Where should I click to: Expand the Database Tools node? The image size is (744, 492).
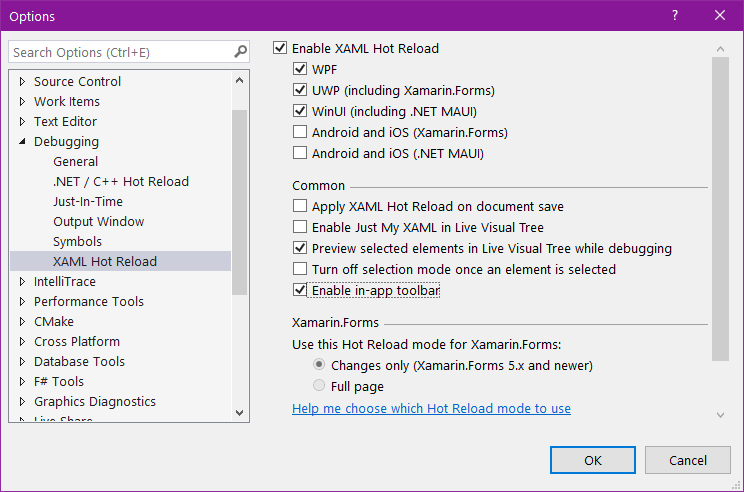[x=22, y=361]
